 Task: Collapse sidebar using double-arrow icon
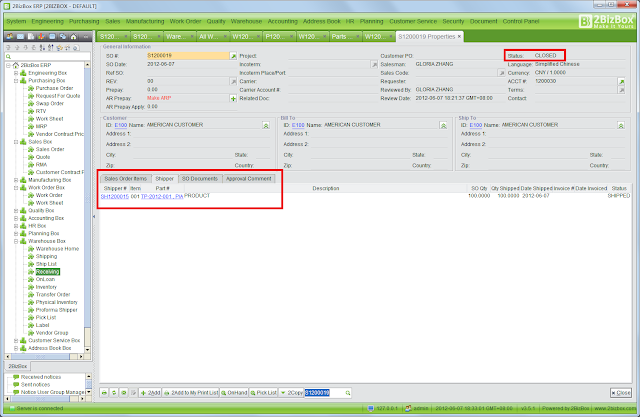pyautogui.click(x=86, y=37)
